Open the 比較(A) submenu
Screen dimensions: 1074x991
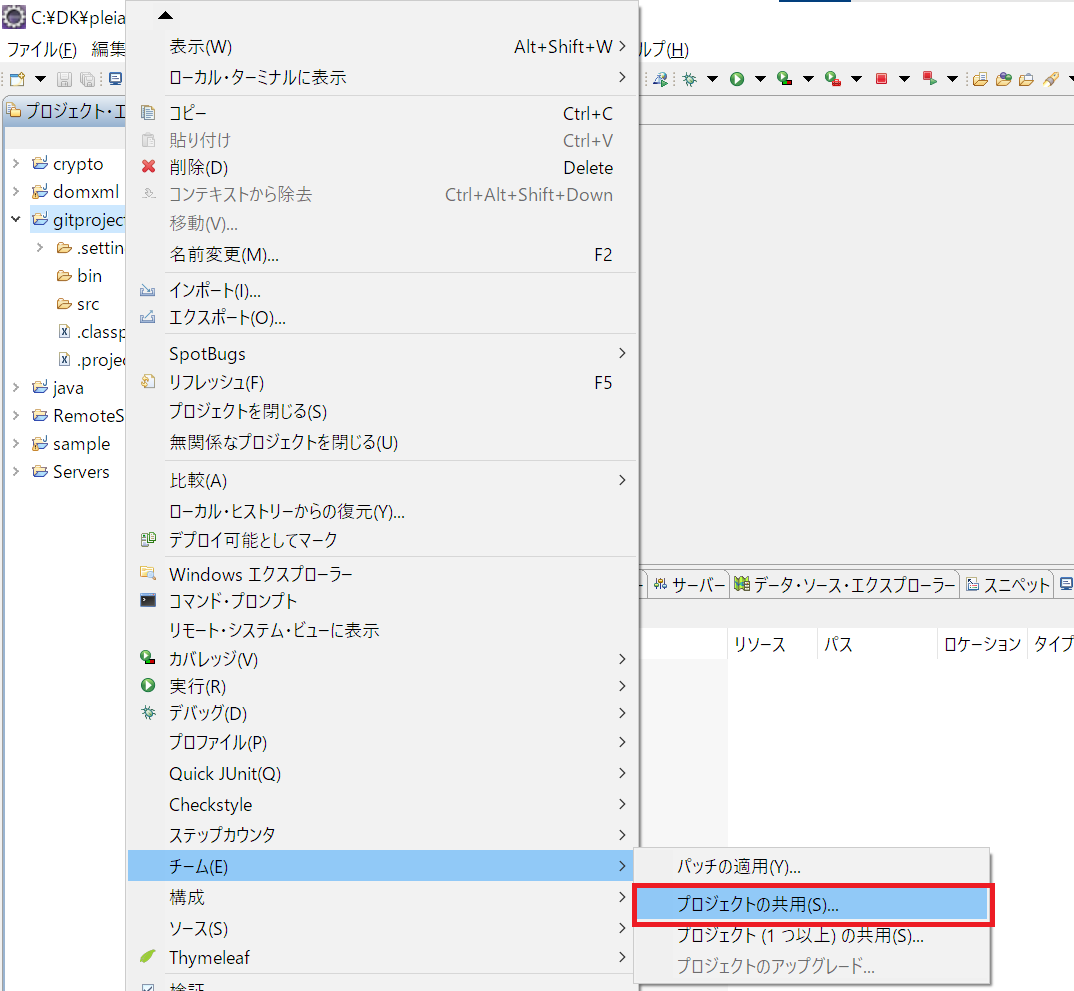pyautogui.click(x=383, y=480)
